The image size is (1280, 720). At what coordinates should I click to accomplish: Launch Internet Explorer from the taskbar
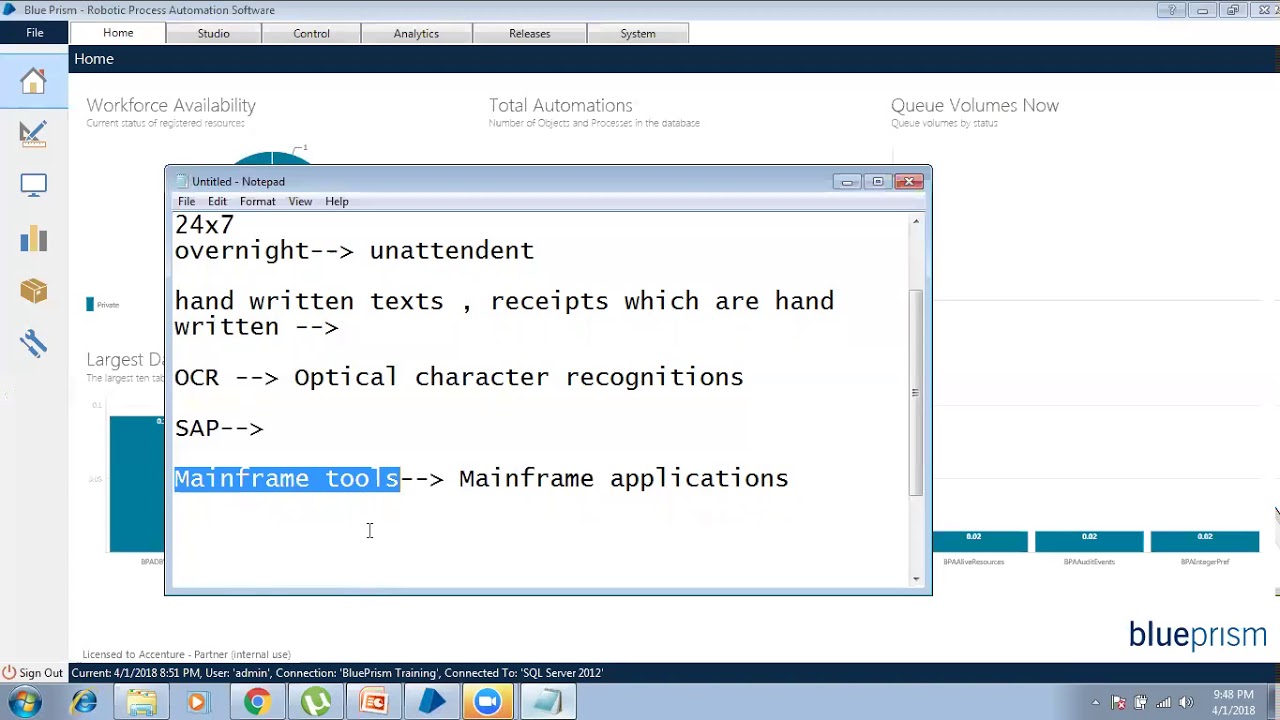(x=84, y=702)
